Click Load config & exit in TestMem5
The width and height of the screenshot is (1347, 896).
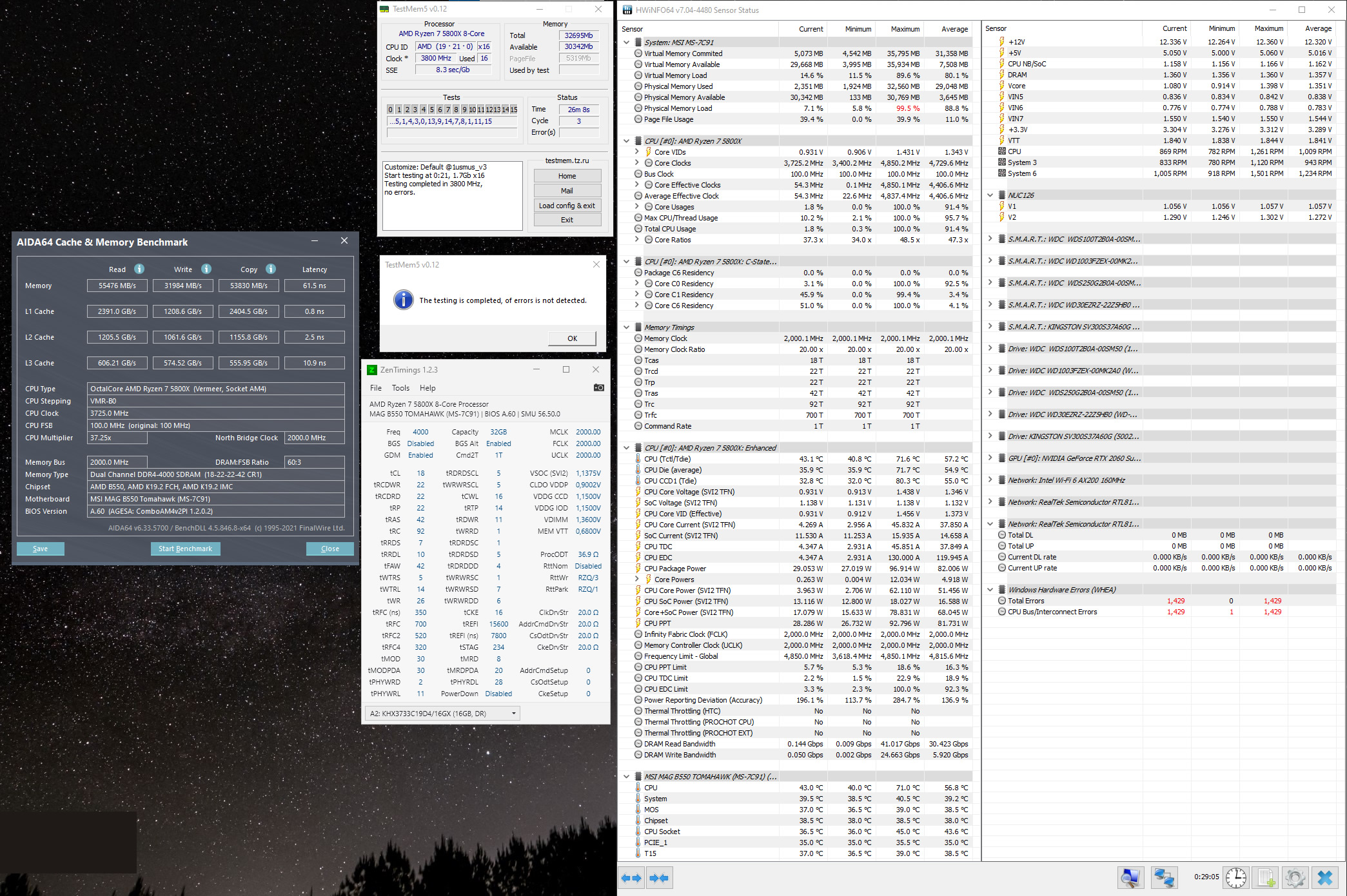click(x=567, y=206)
